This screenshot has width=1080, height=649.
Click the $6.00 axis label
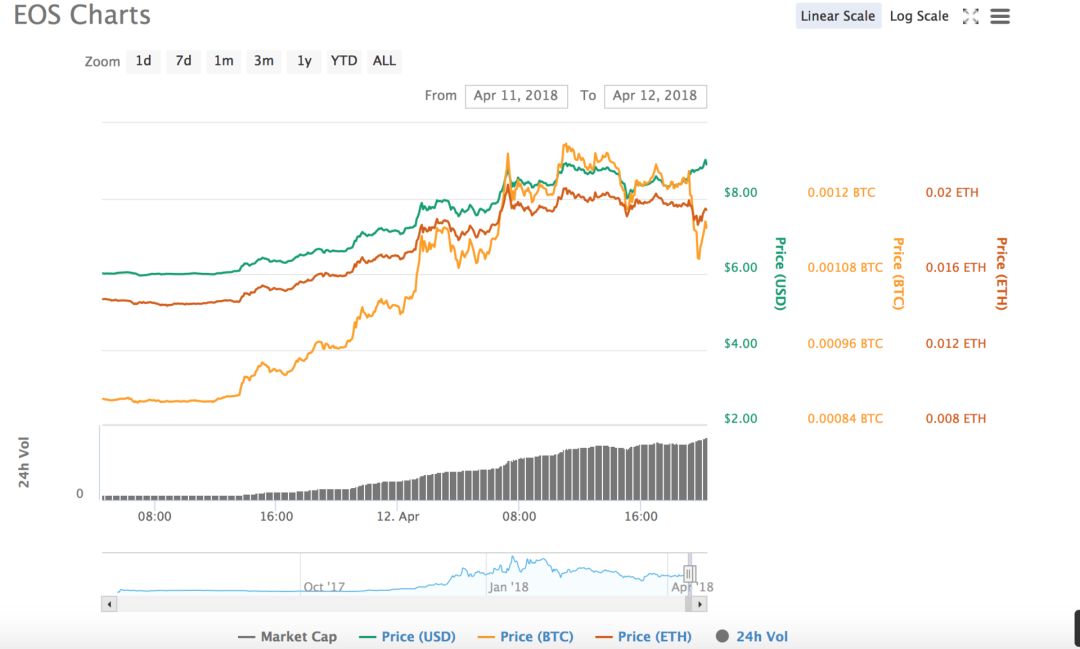point(740,267)
